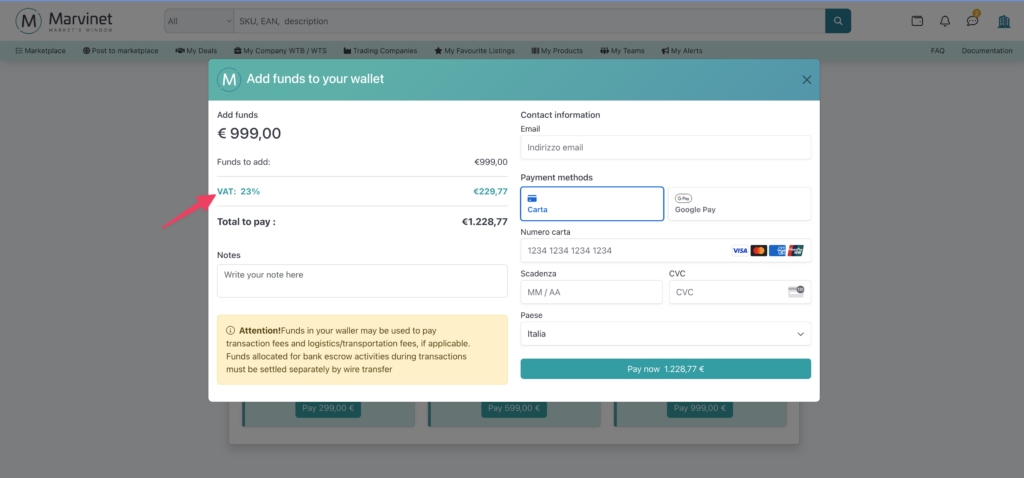Screen dimensions: 1024x478
Task: Click the magnifier search button
Action: coord(838,20)
